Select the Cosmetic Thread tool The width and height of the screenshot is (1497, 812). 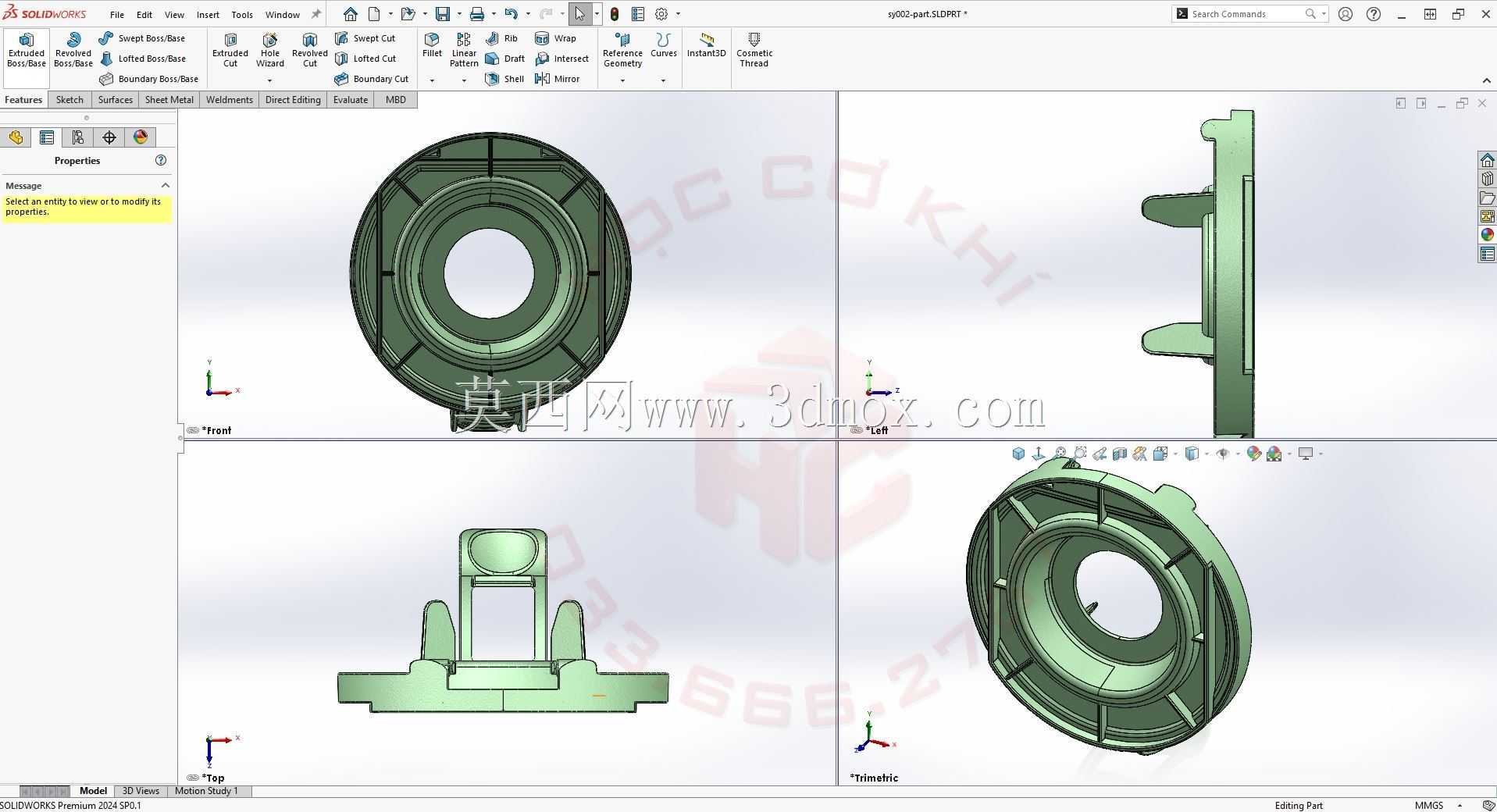click(x=754, y=50)
